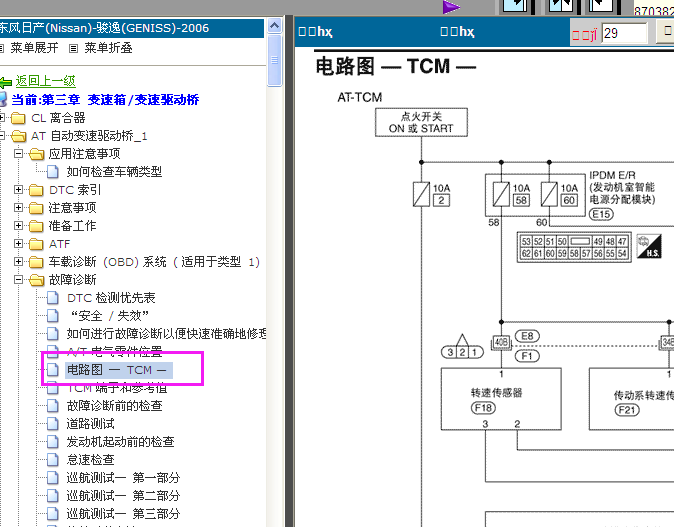Open 故障诊断前的检查 page

click(x=114, y=406)
